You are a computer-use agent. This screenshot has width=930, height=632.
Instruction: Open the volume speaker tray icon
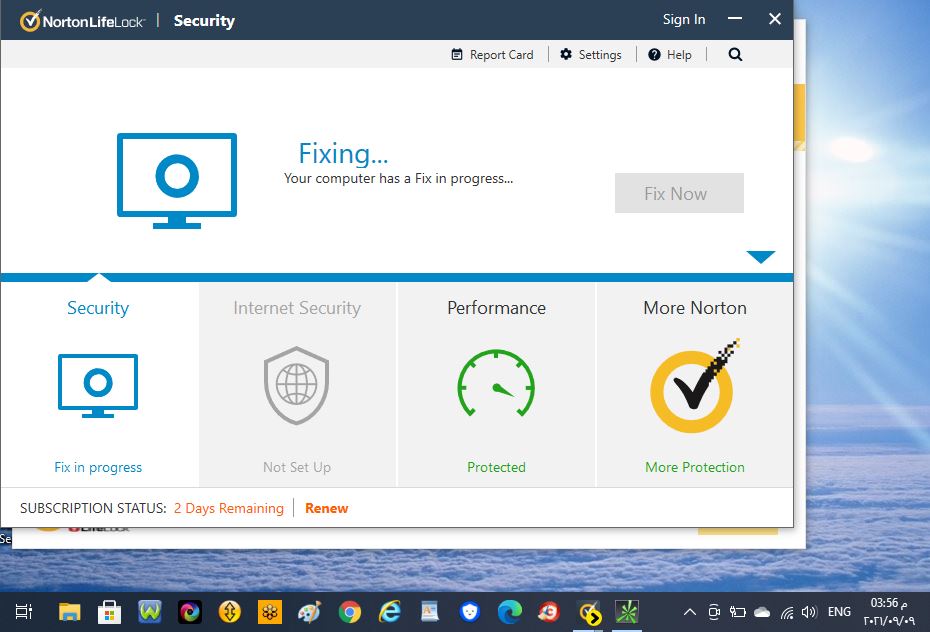(809, 612)
